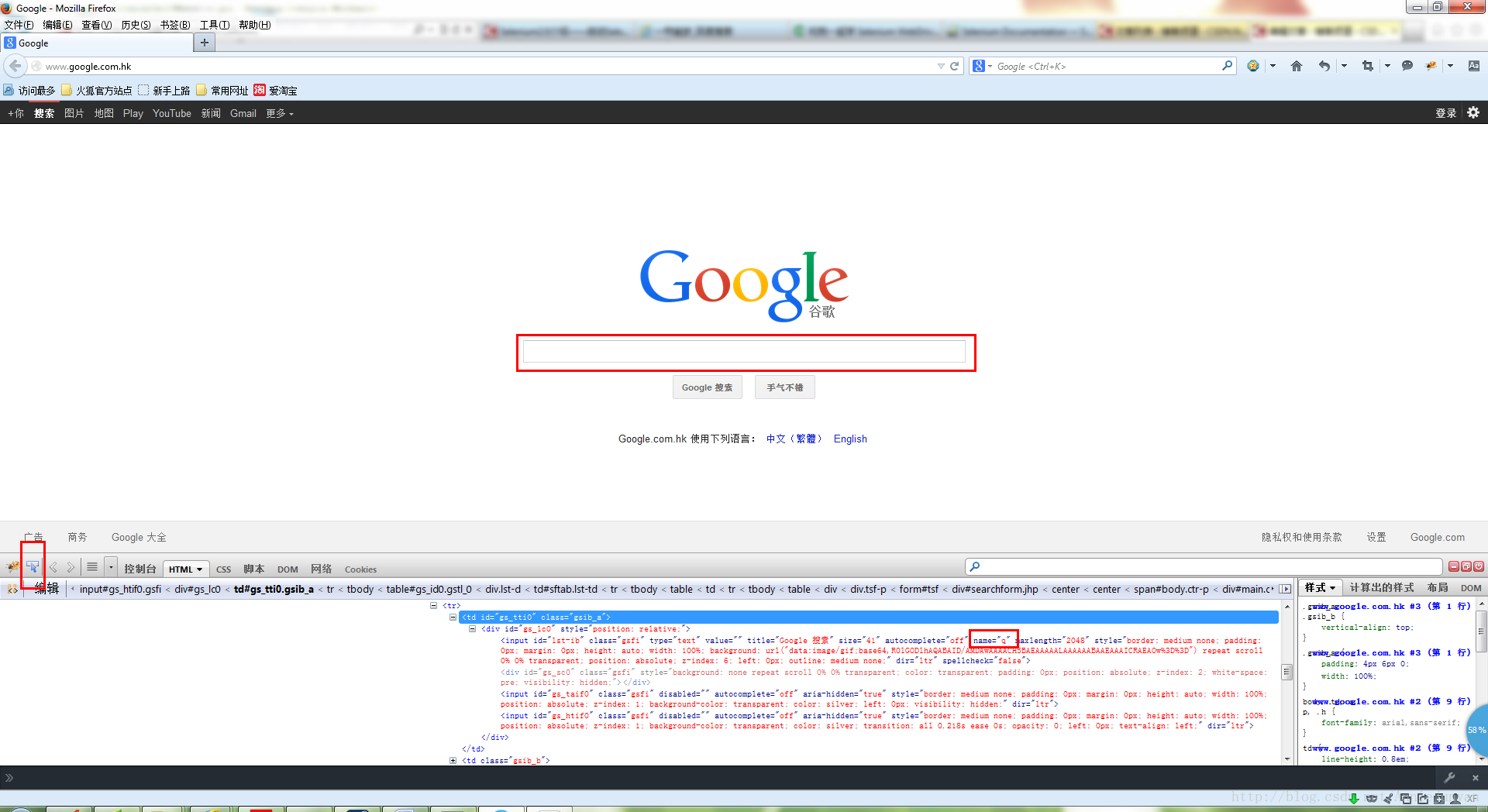Collapse the td#gs_tti0 node

[453, 617]
